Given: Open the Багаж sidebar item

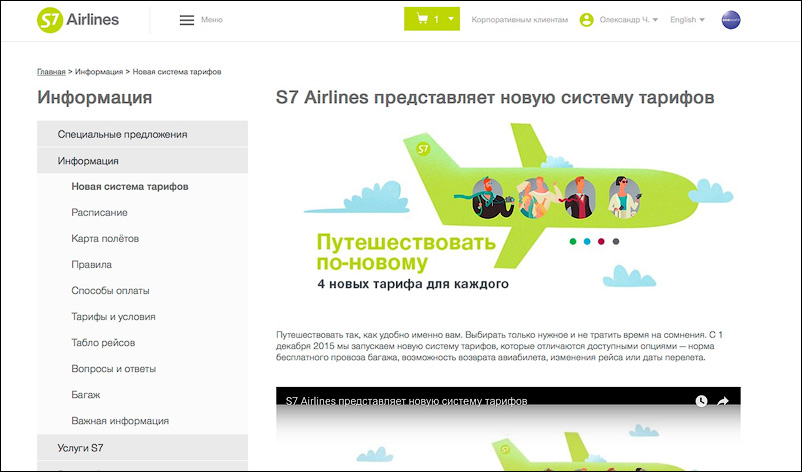Looking at the screenshot, I should 86,395.
